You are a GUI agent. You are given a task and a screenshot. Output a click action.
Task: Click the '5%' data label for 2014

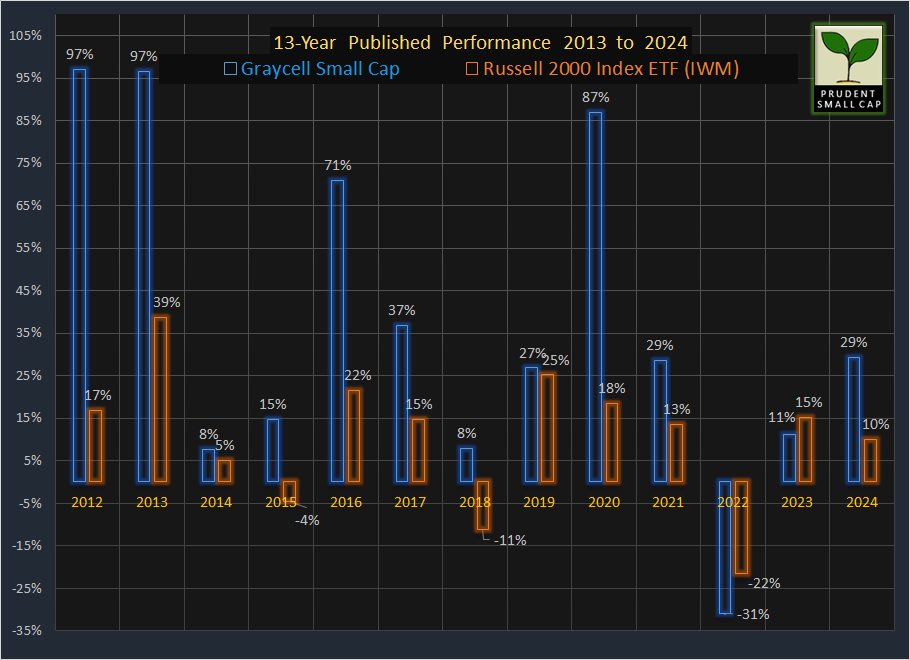(x=225, y=445)
